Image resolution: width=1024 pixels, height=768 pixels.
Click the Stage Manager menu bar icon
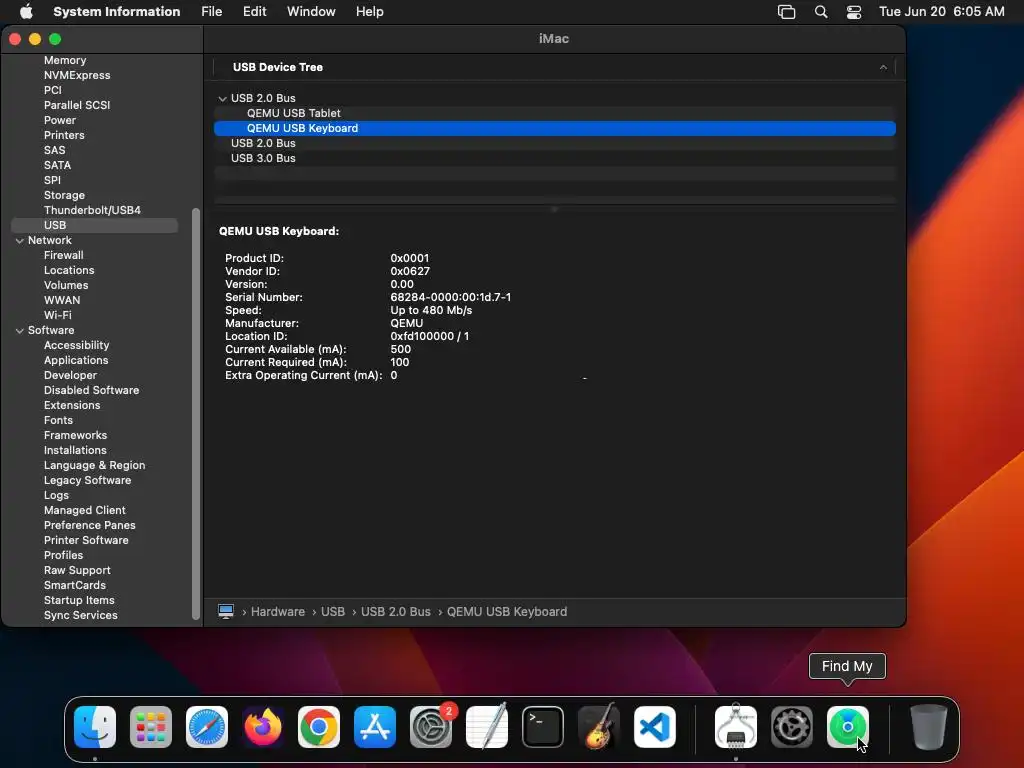(786, 12)
